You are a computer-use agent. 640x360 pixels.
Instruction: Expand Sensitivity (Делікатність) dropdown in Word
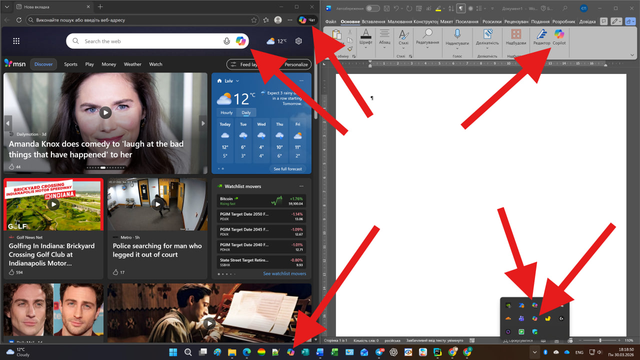[487, 48]
